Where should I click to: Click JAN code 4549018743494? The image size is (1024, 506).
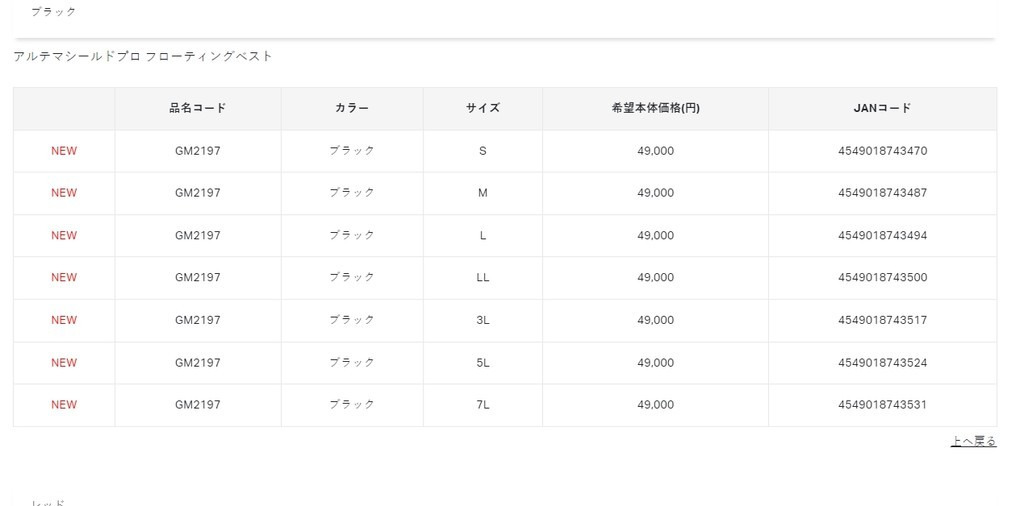coord(882,236)
